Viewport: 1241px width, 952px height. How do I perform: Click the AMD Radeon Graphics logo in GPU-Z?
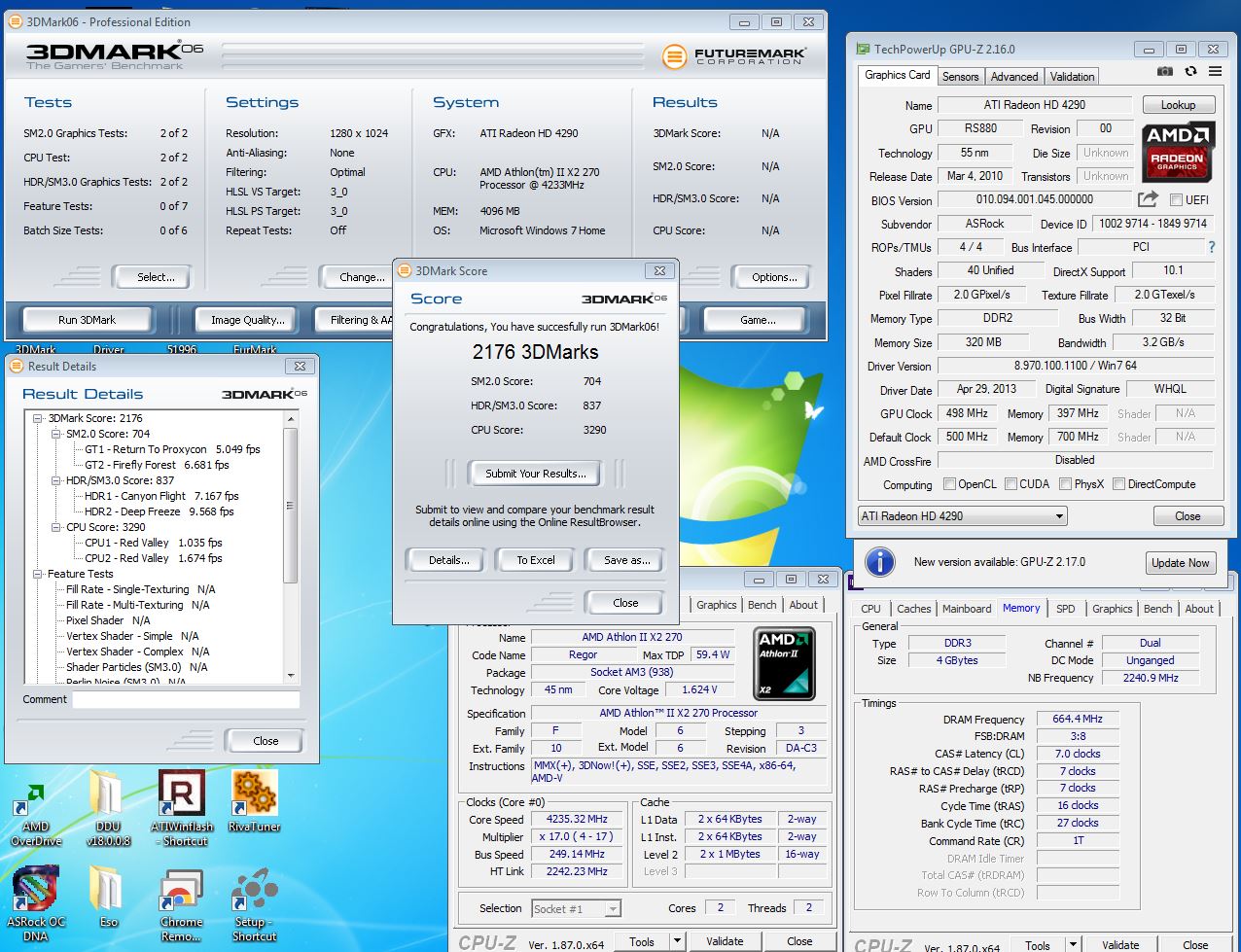1177,152
